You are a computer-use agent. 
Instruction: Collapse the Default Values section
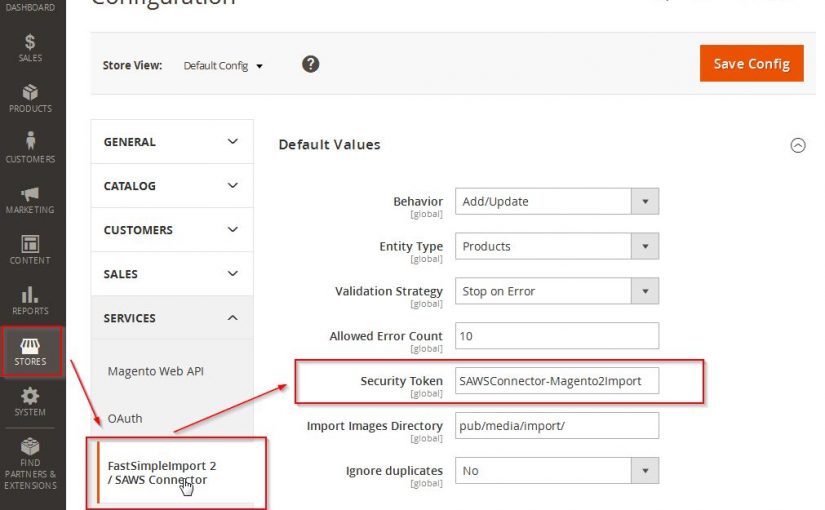click(x=797, y=145)
